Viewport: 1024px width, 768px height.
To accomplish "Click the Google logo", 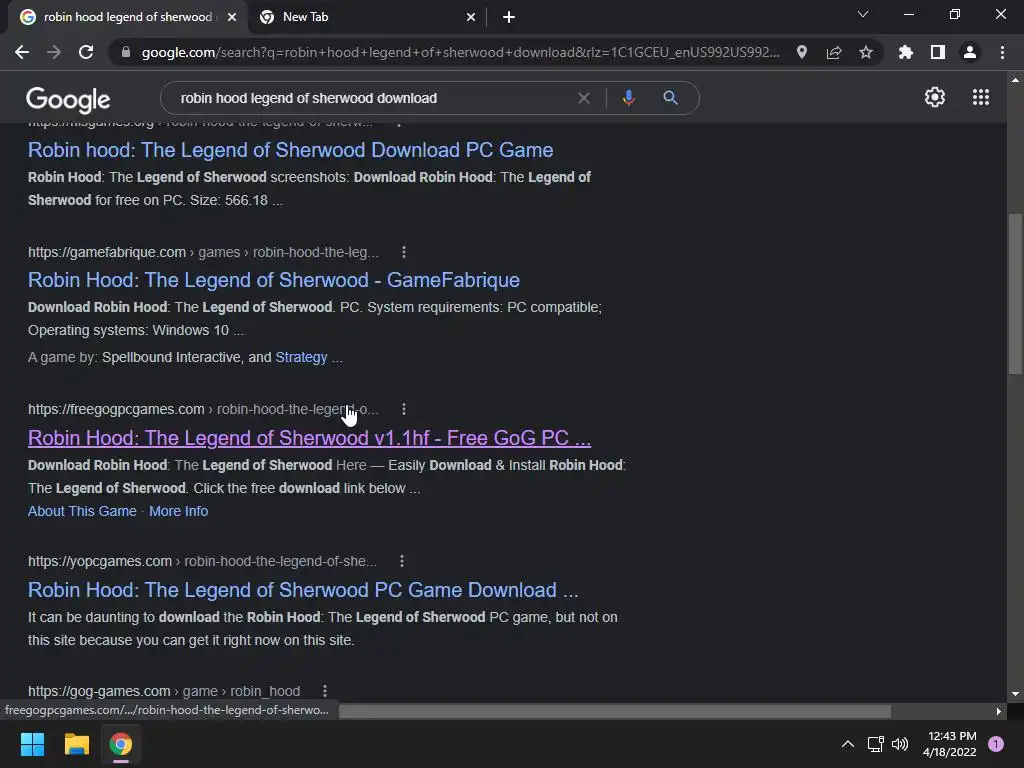I will (x=68, y=99).
